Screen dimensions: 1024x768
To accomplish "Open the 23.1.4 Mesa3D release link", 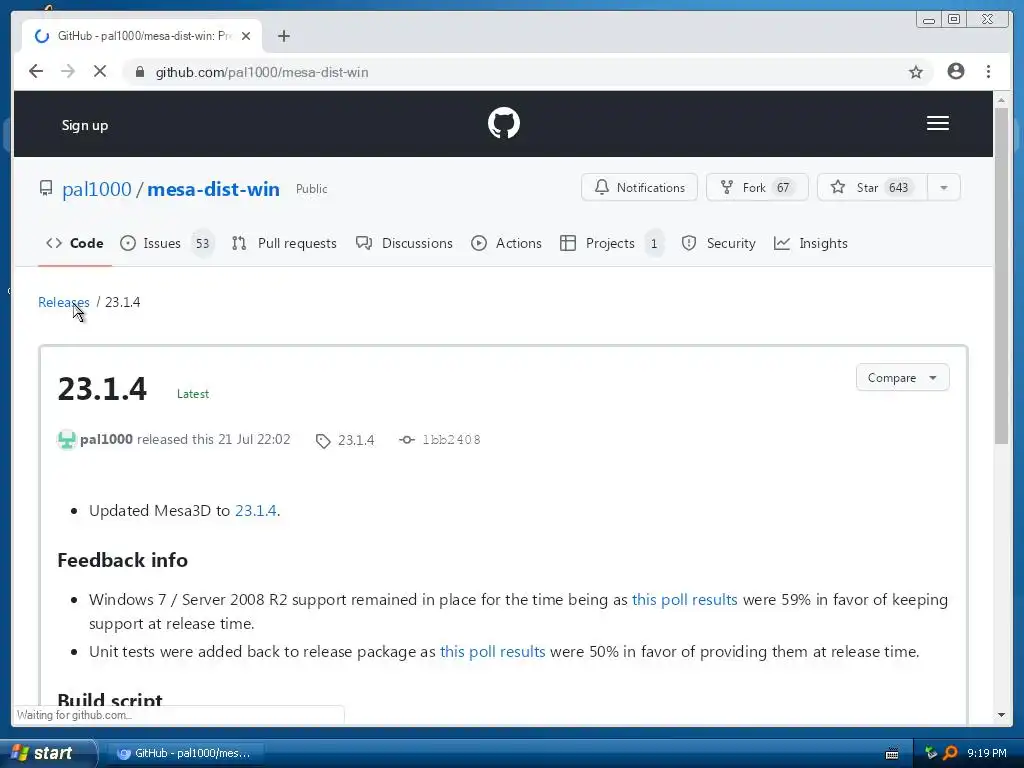I will click(x=255, y=511).
